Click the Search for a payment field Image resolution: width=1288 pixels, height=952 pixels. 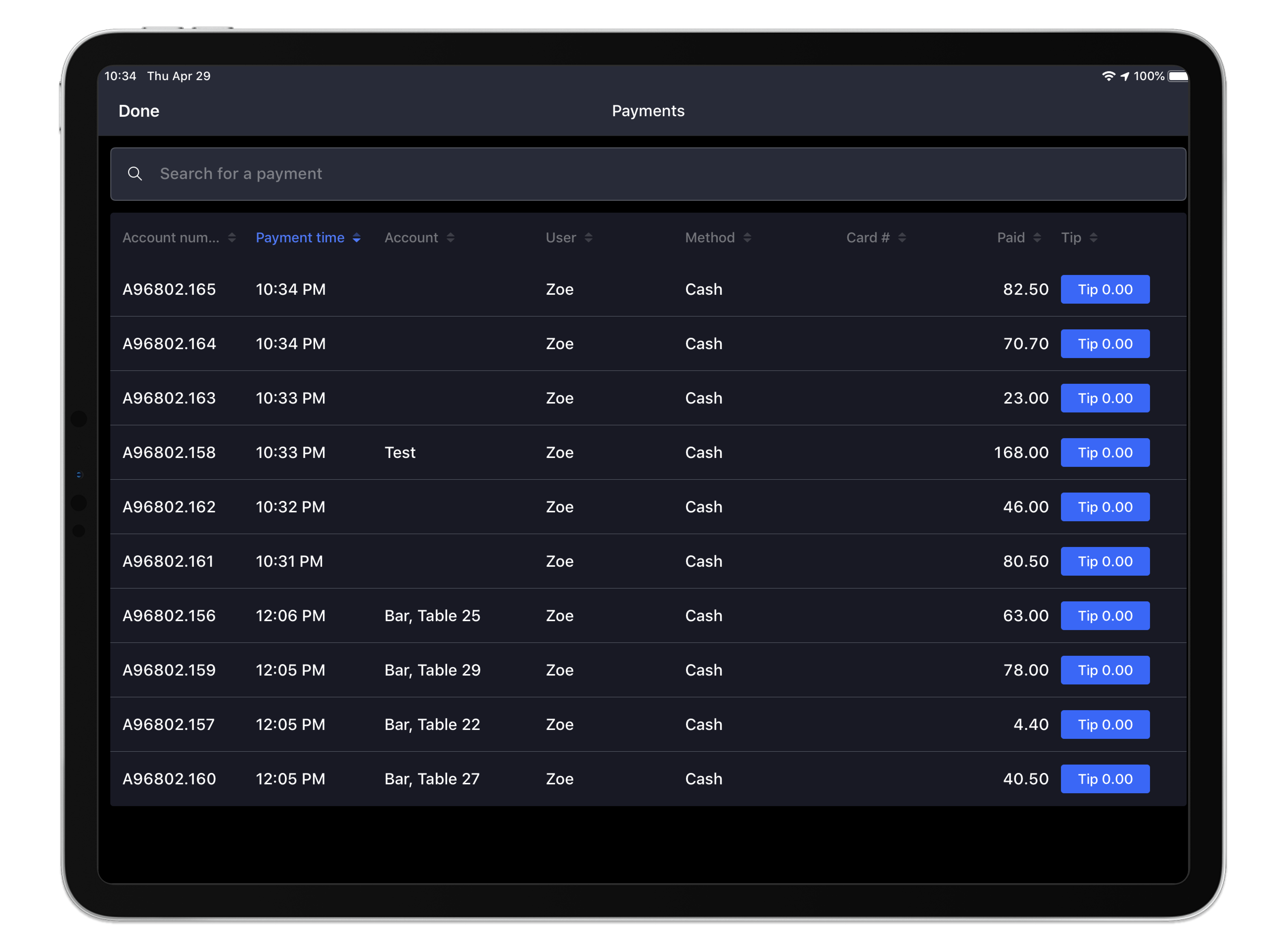[x=648, y=174]
